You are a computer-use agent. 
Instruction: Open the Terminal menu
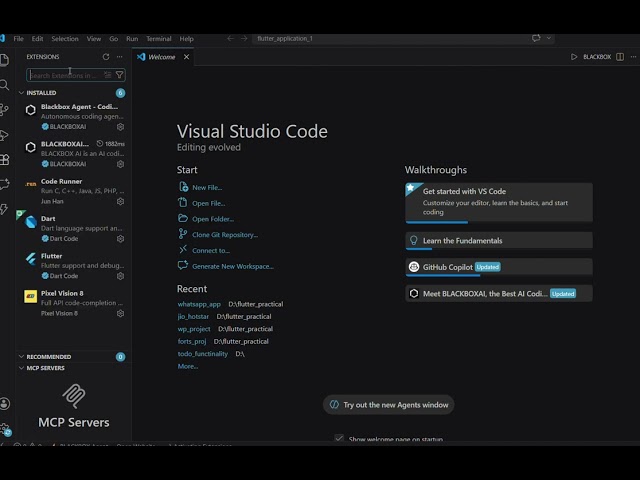tap(159, 39)
